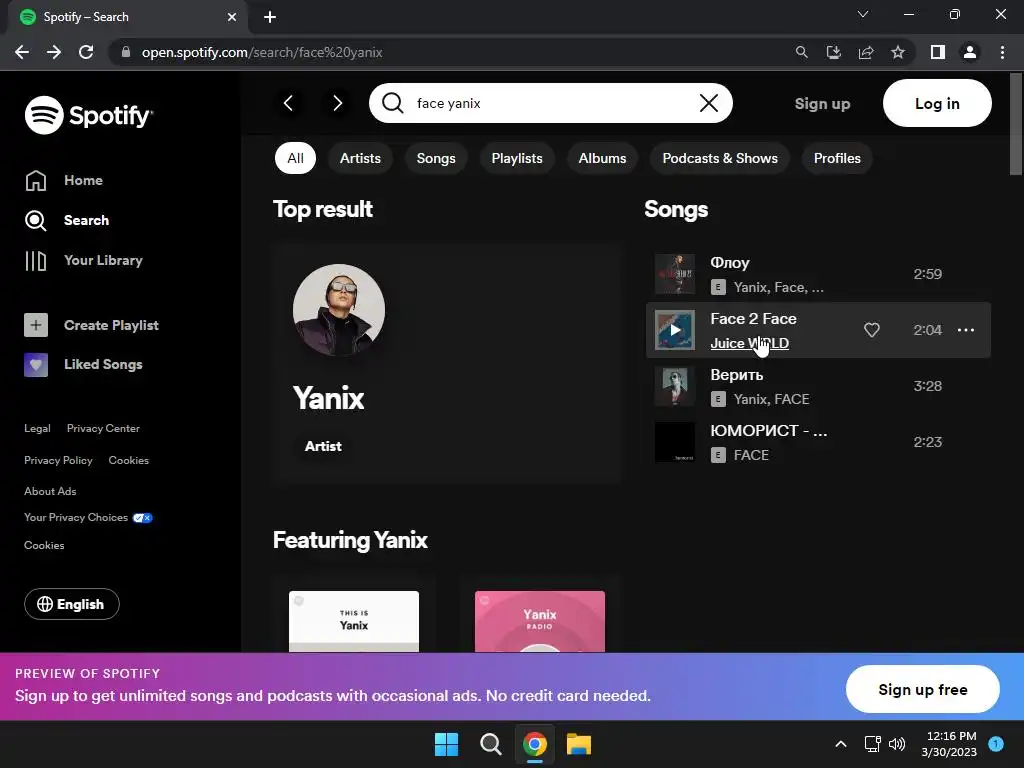The width and height of the screenshot is (1024, 768).
Task: Like Face 2 Face with heart icon
Action: tap(871, 330)
